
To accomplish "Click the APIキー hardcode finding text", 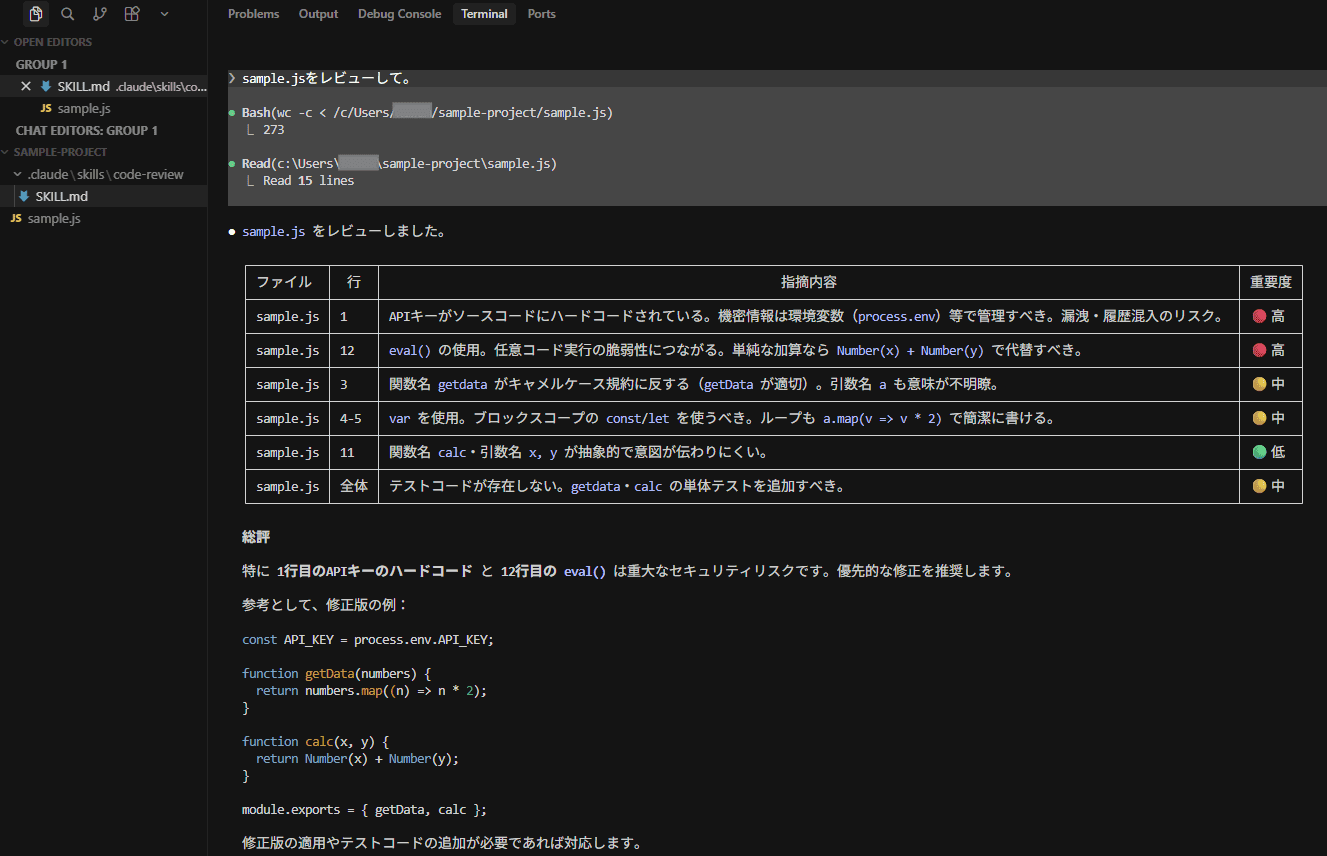I will [806, 316].
